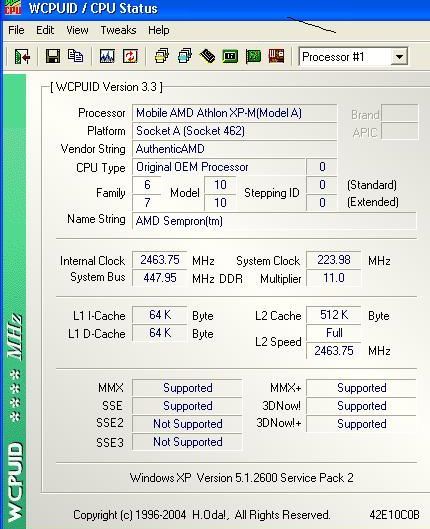
Task: Open the cyan stacked windows icon
Action: (x=184, y=56)
